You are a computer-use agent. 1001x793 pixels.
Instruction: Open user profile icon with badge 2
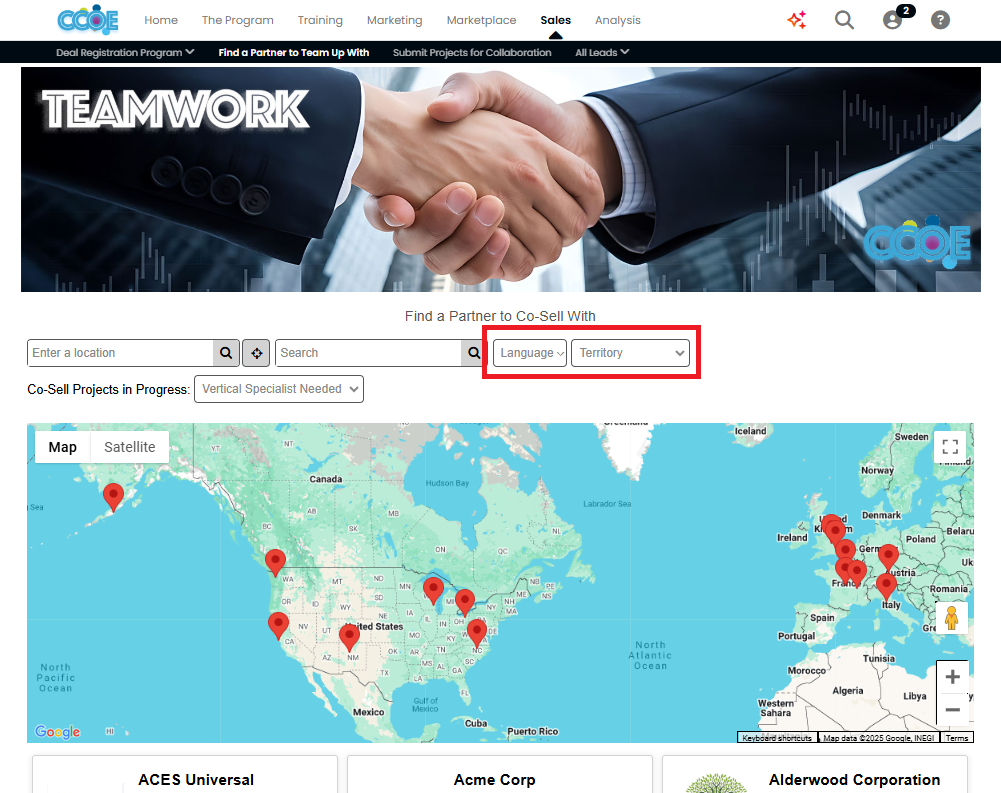pos(892,20)
